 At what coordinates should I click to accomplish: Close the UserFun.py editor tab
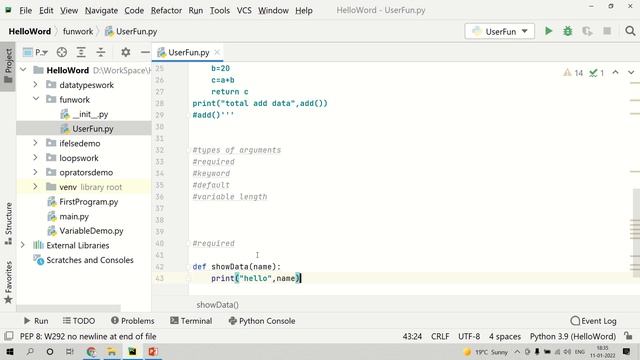217,52
